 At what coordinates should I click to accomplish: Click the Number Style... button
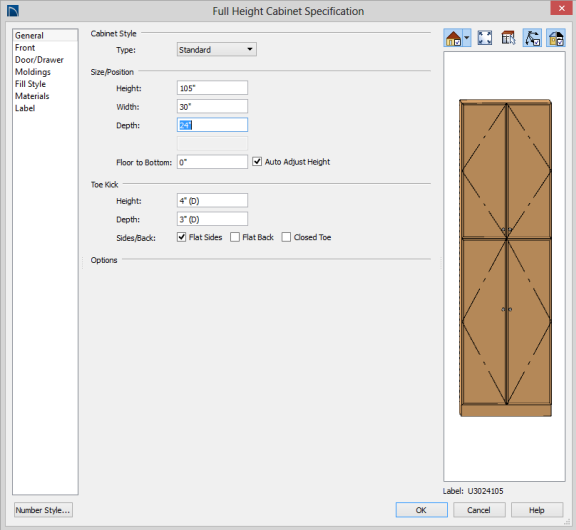(x=43, y=510)
